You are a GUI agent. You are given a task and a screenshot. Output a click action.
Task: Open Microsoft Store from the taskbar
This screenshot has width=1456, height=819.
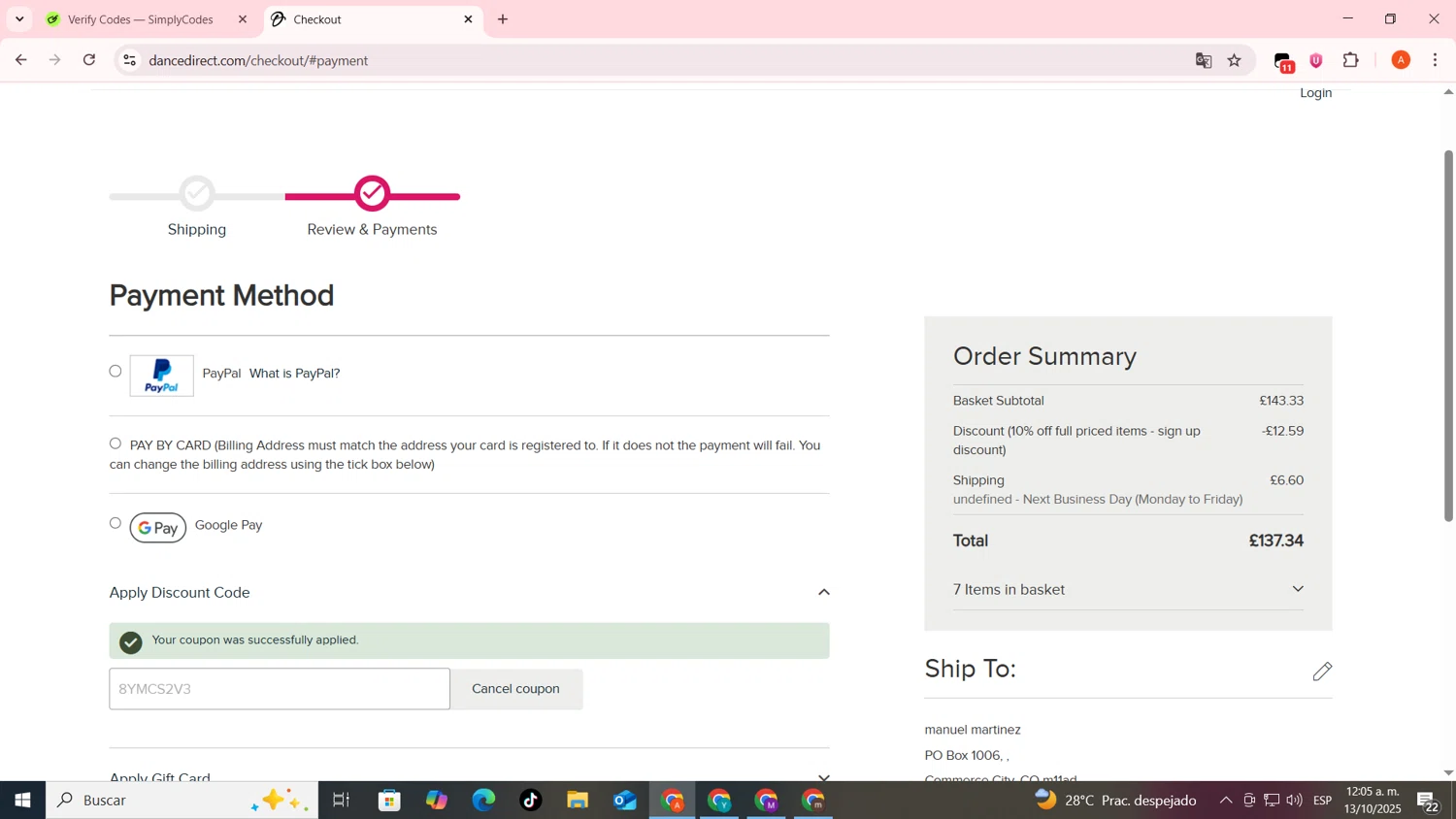click(389, 801)
